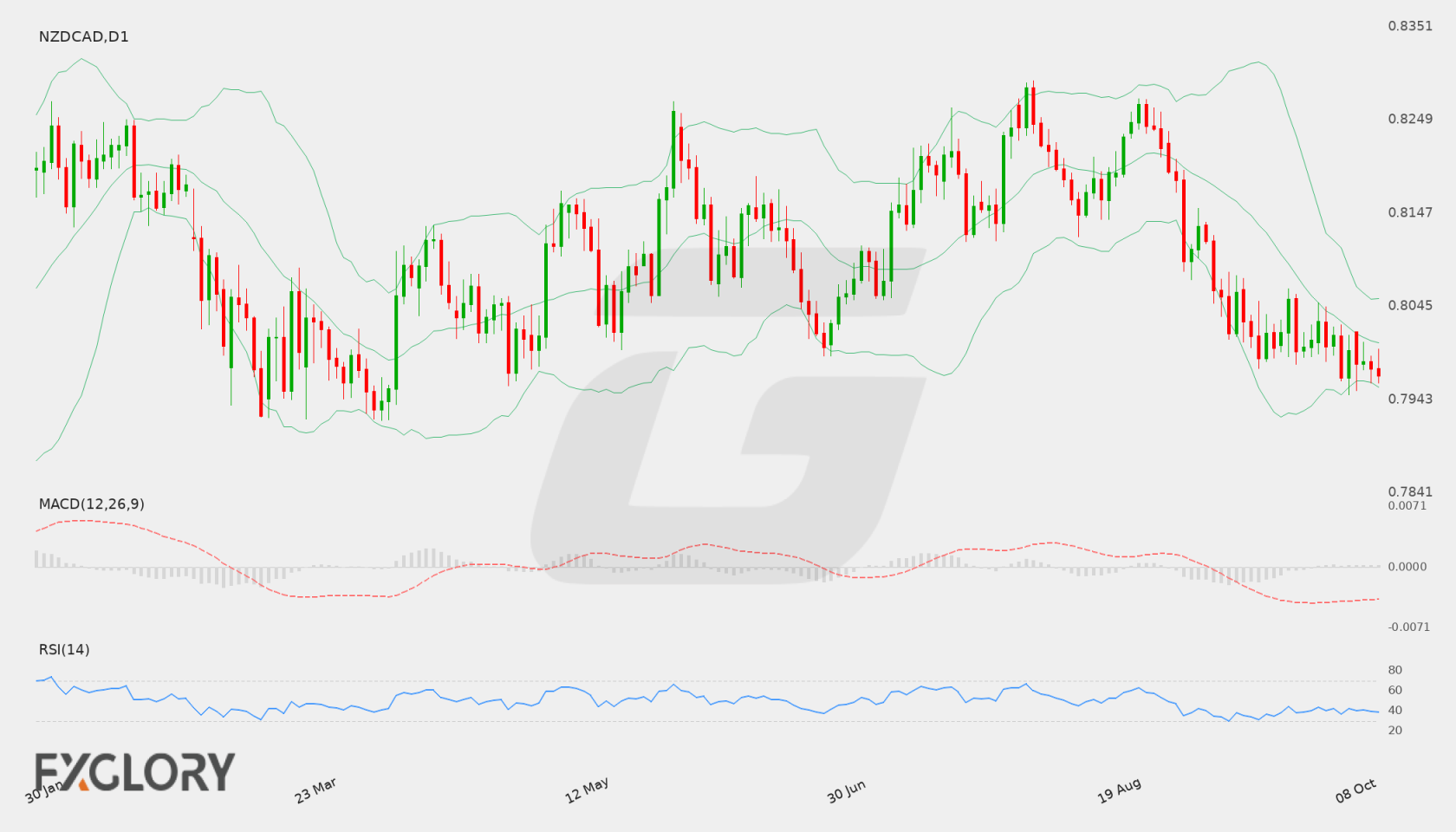Click the 0.8147 price axis label
The height and width of the screenshot is (832, 1456).
[1410, 212]
